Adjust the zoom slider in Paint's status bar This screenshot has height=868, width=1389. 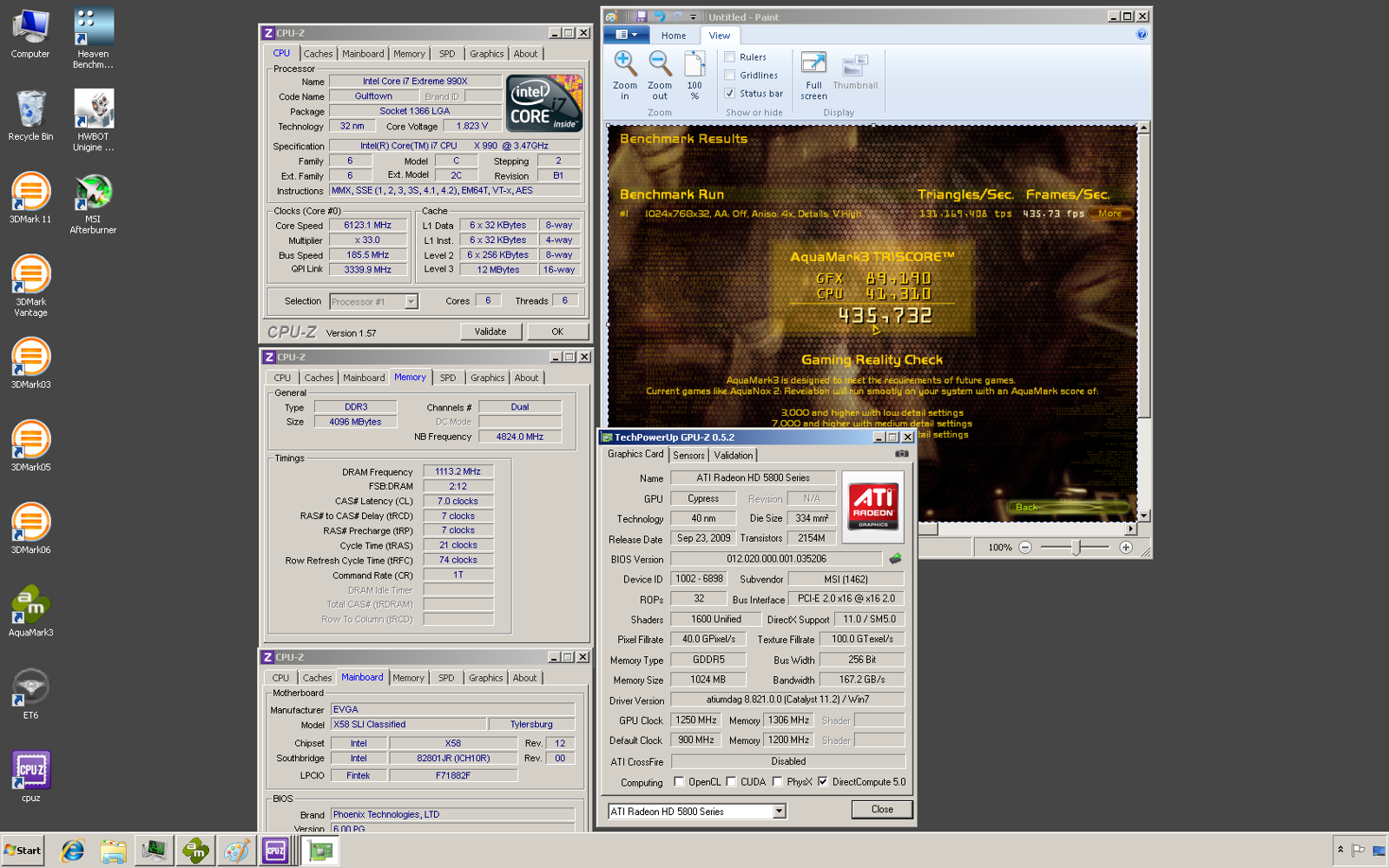pos(1076,547)
